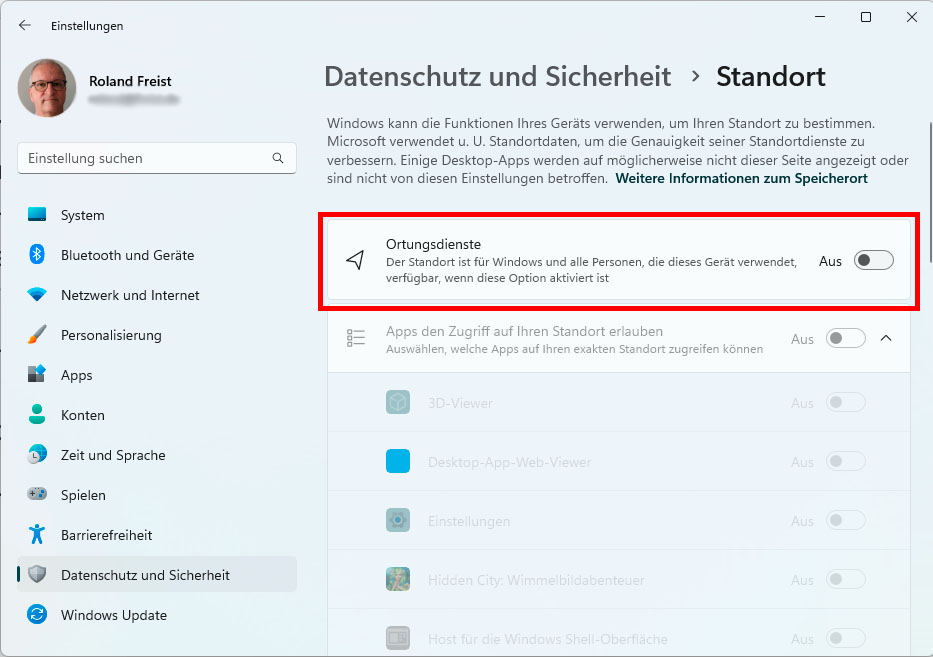Screen dimensions: 933x657
Task: Toggle Host für die Windows Shell-Oberfläche switch
Action: (x=846, y=638)
